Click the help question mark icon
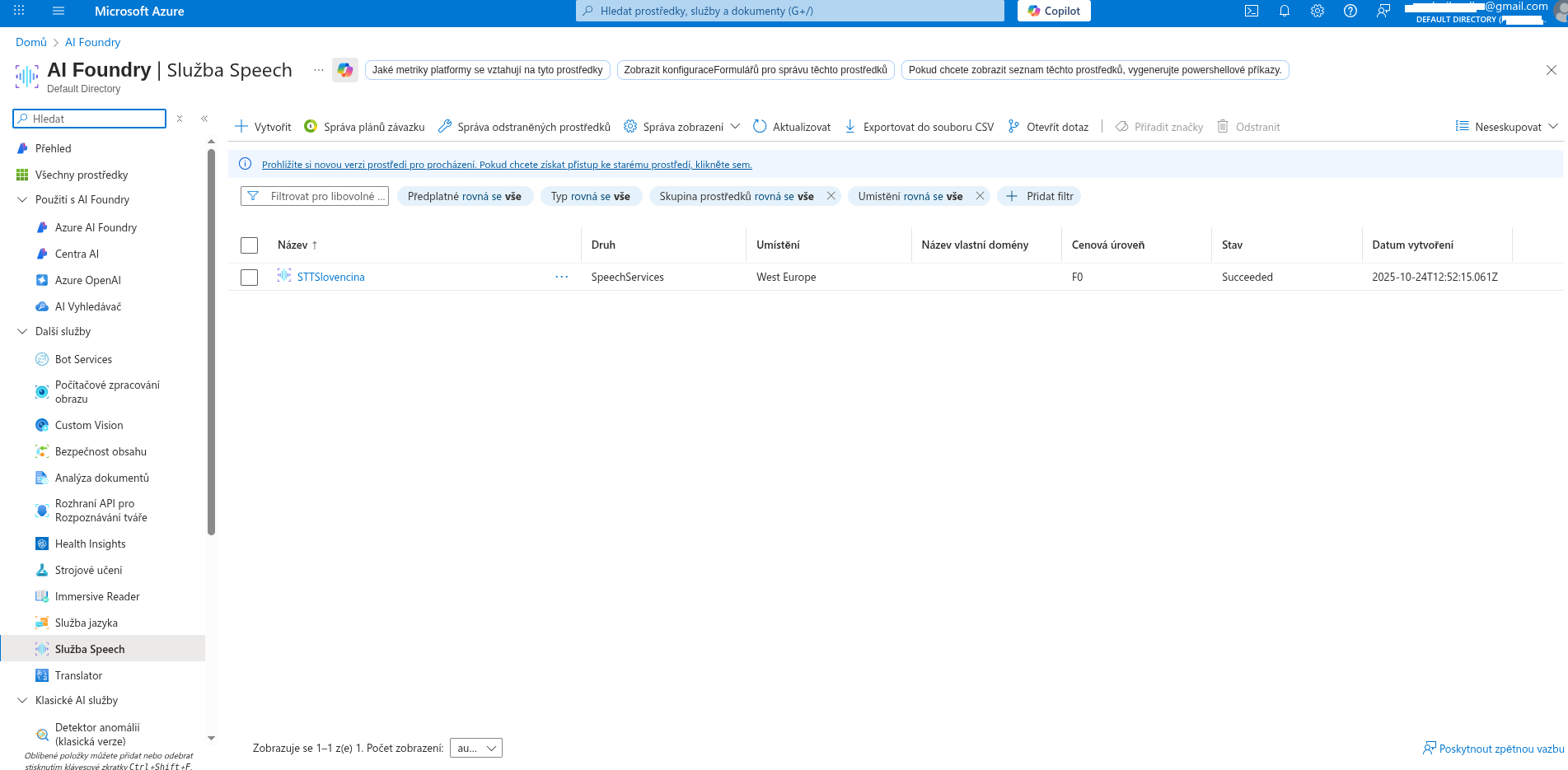 click(x=1350, y=11)
